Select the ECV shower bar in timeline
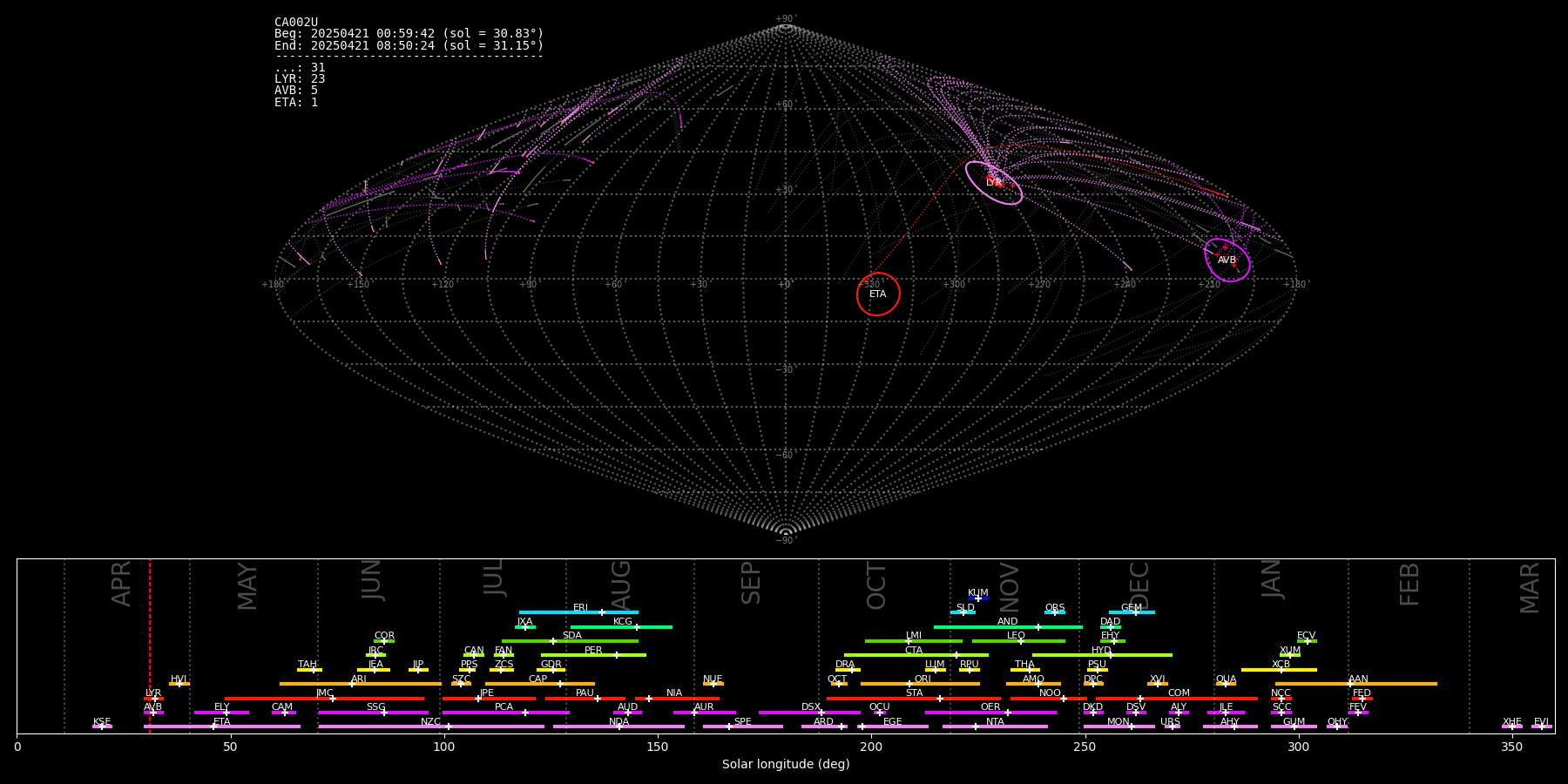The image size is (1568, 784). [1307, 641]
